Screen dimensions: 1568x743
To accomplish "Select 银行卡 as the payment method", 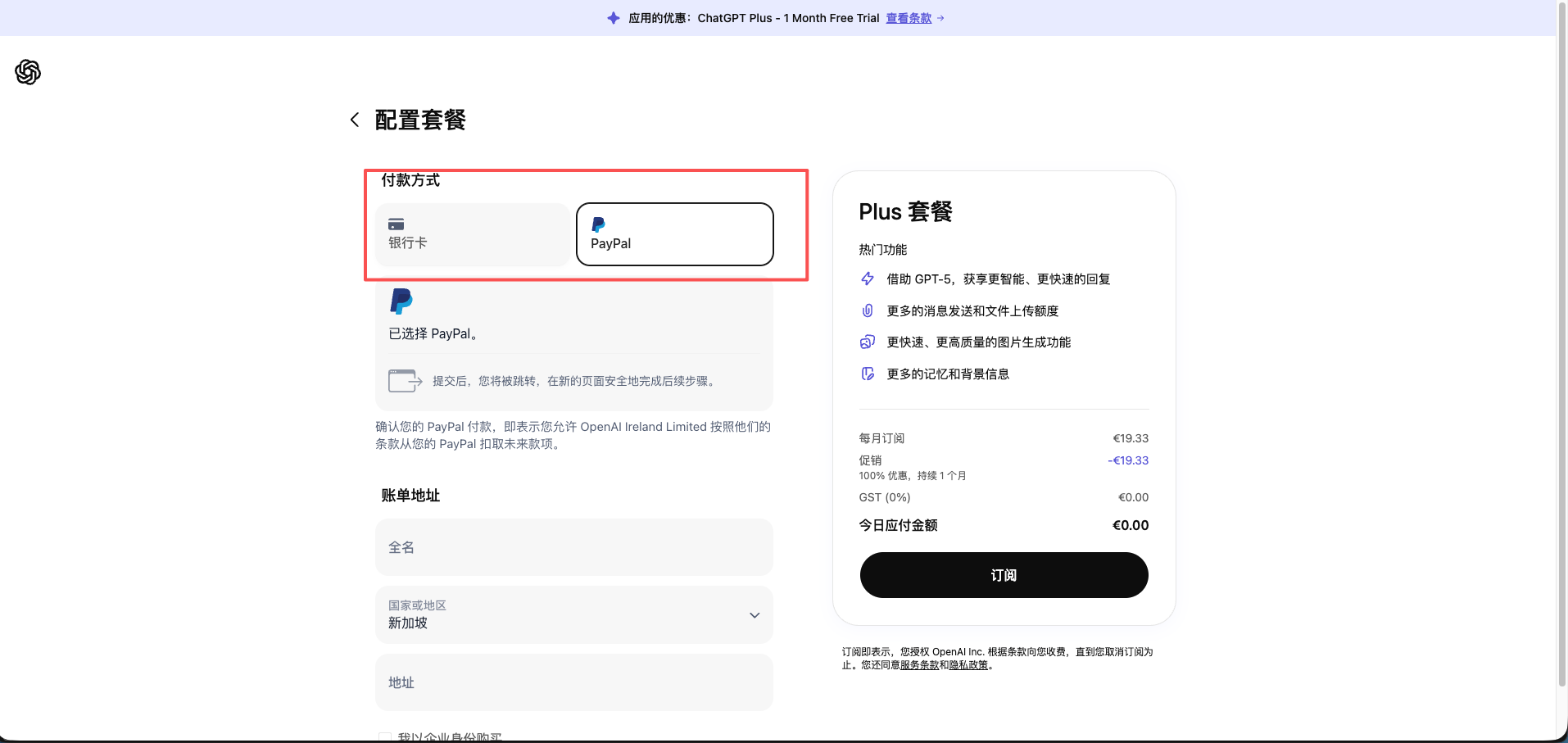I will click(472, 234).
